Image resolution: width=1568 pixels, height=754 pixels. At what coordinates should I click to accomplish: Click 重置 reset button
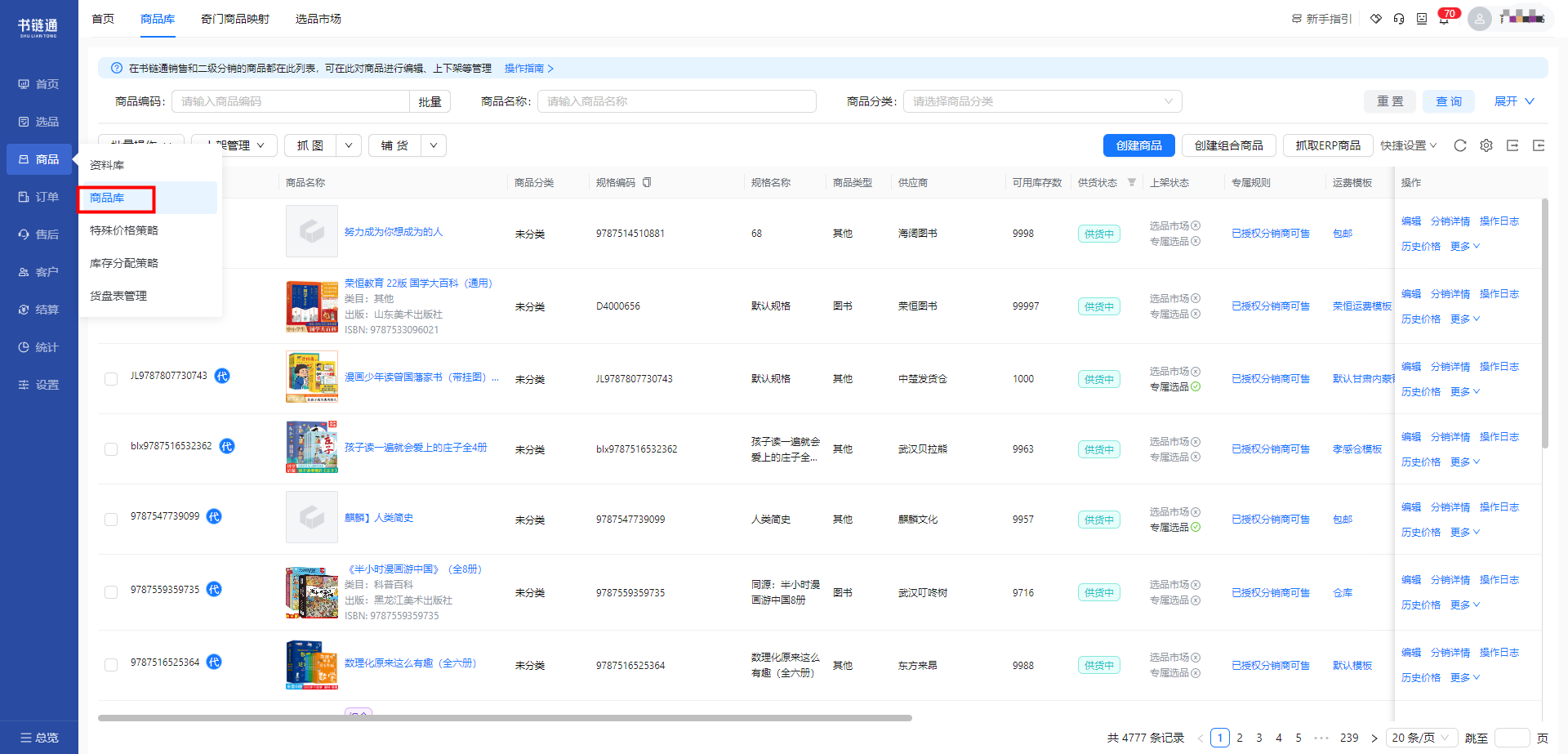[x=1390, y=101]
